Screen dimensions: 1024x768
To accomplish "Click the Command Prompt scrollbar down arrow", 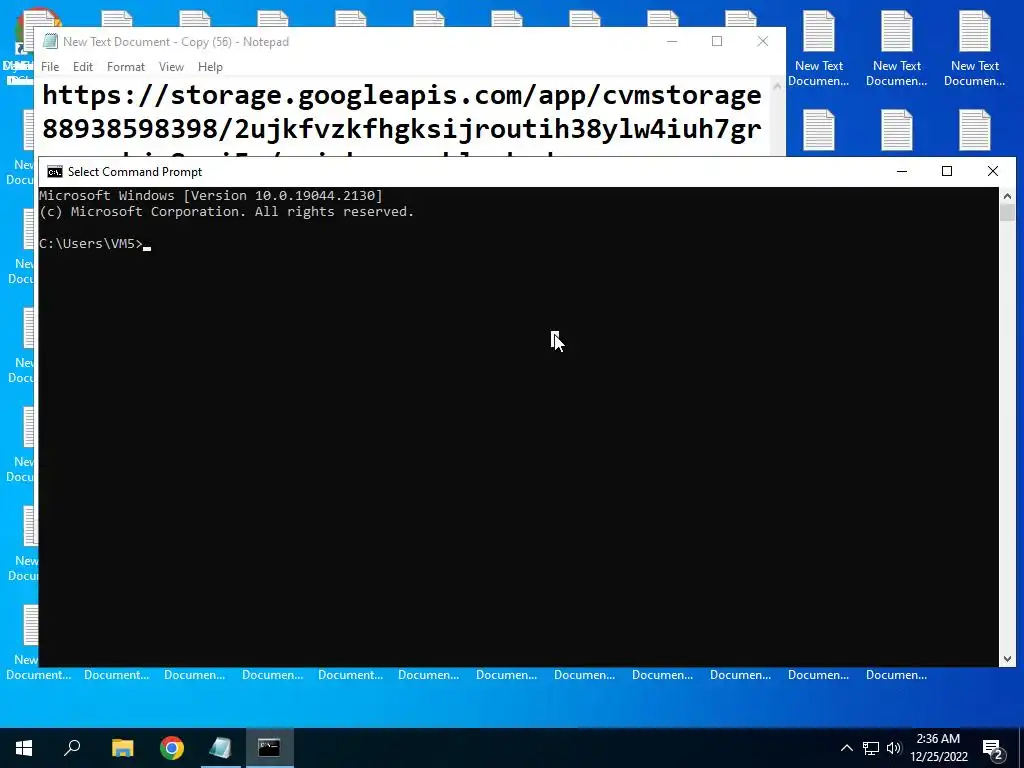I will pos(1007,659).
